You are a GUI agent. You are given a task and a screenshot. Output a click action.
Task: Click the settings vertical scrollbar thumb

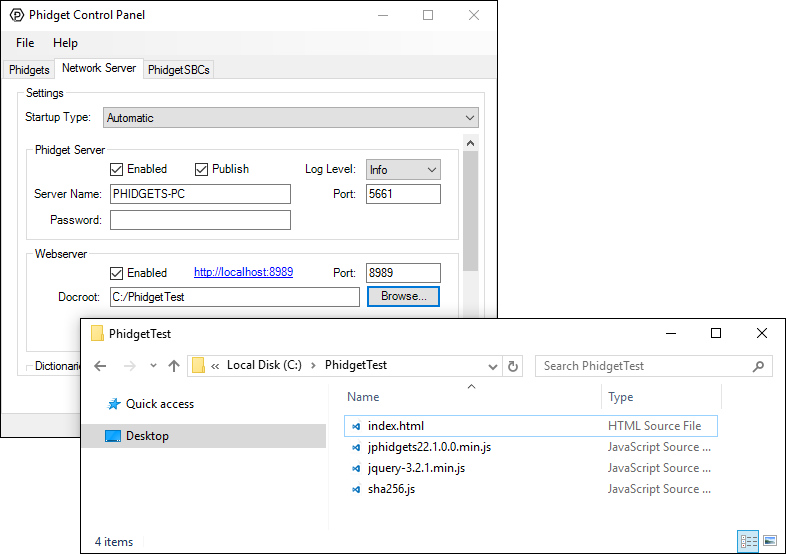(471, 211)
